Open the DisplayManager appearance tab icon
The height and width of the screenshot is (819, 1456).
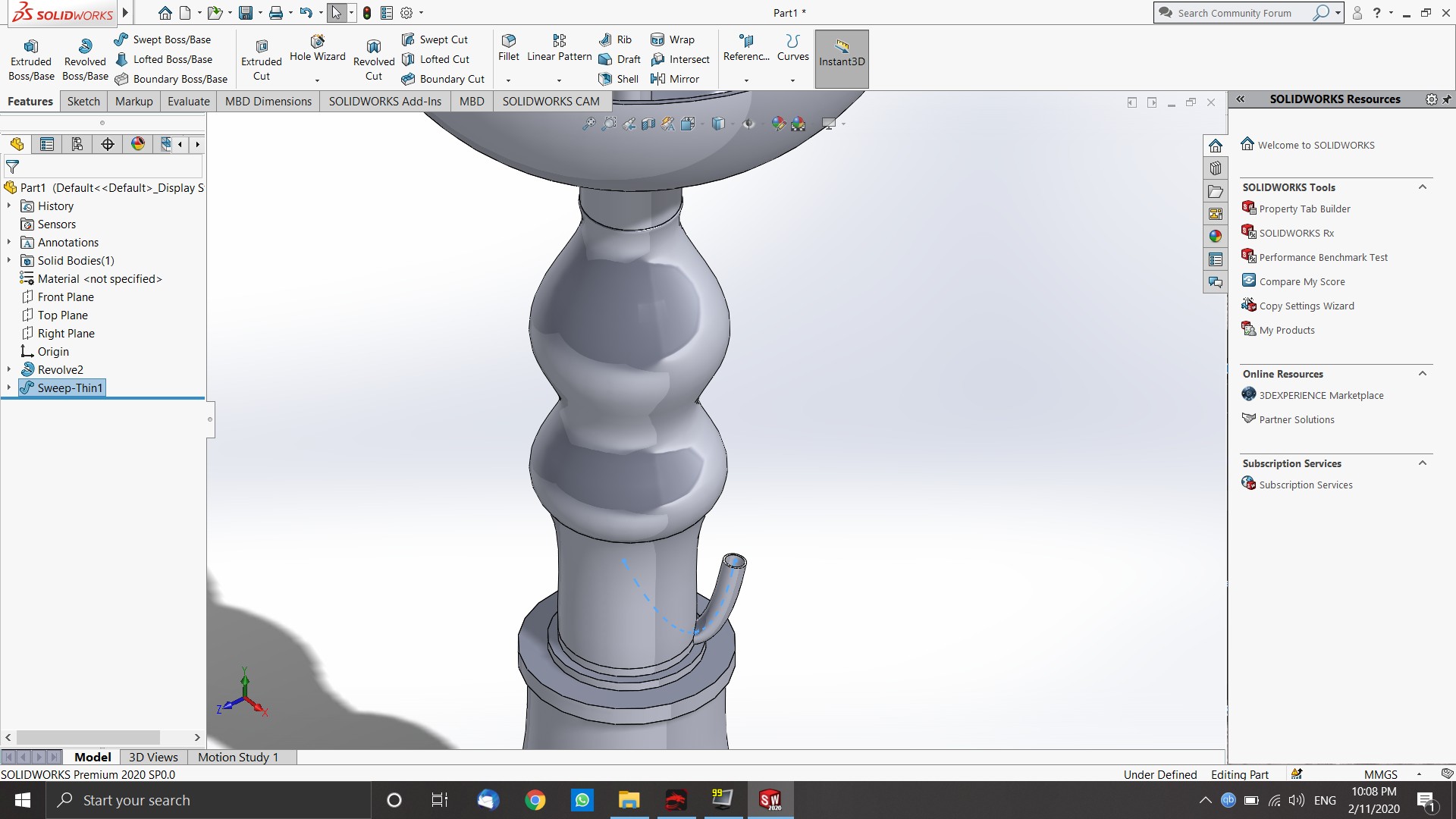point(138,144)
